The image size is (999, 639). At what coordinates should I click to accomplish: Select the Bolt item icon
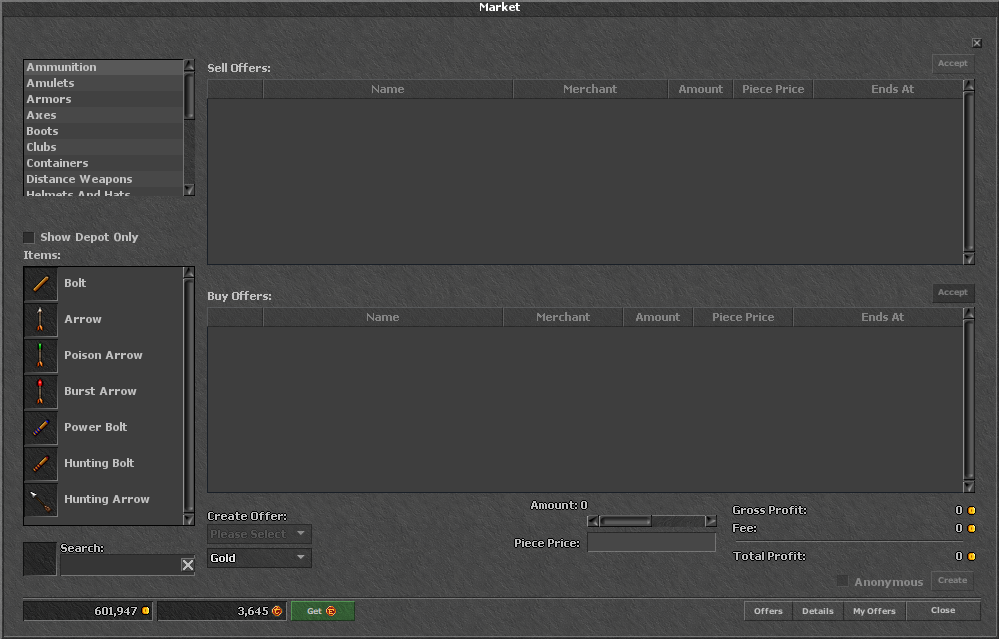point(41,284)
